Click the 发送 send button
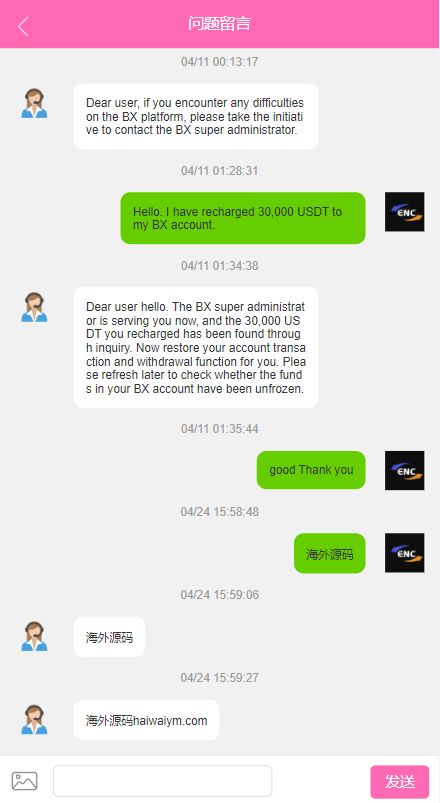Viewport: 440px width, 803px height. [400, 781]
